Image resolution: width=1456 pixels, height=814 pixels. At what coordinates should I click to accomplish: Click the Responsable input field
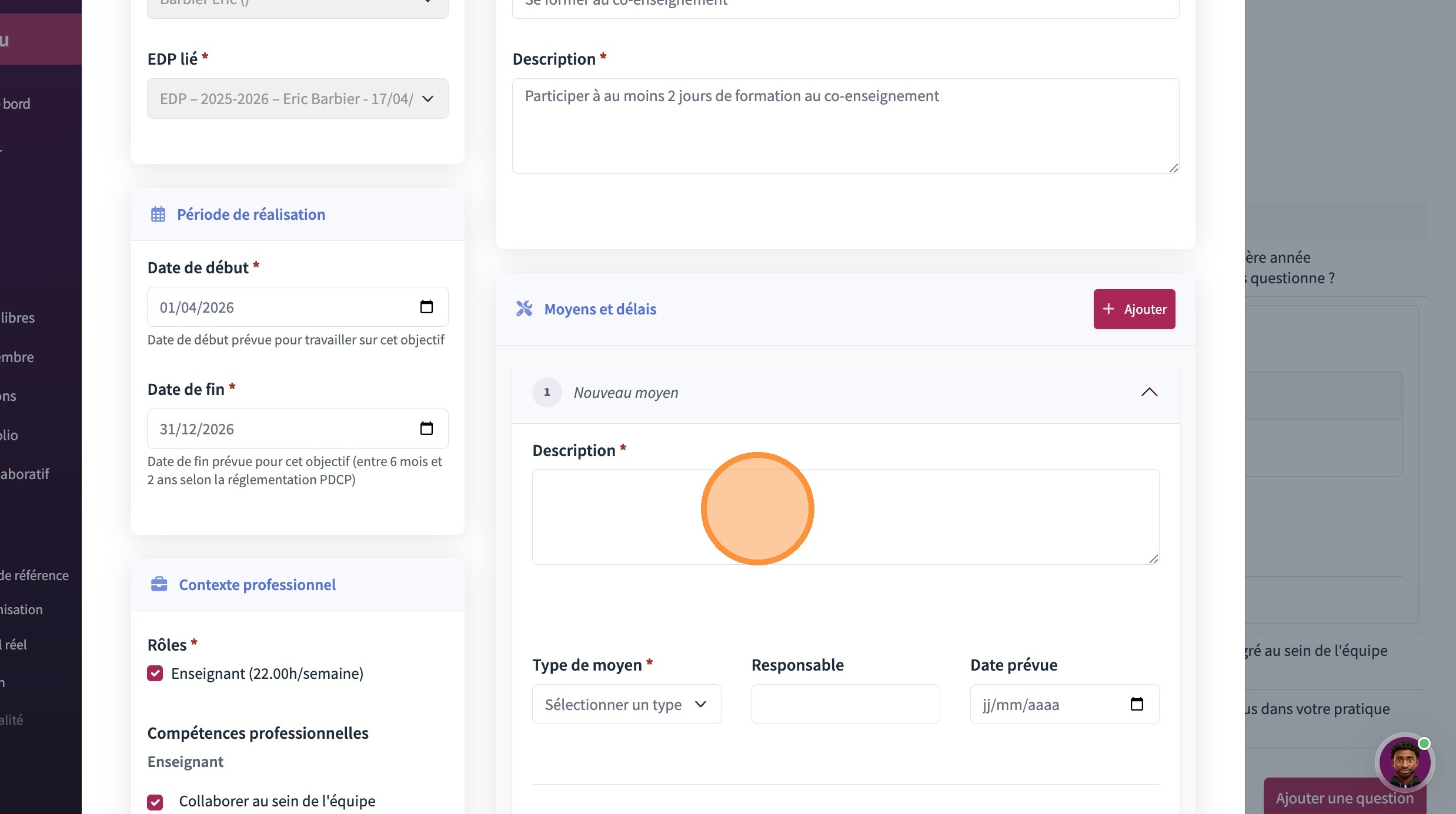coord(845,704)
